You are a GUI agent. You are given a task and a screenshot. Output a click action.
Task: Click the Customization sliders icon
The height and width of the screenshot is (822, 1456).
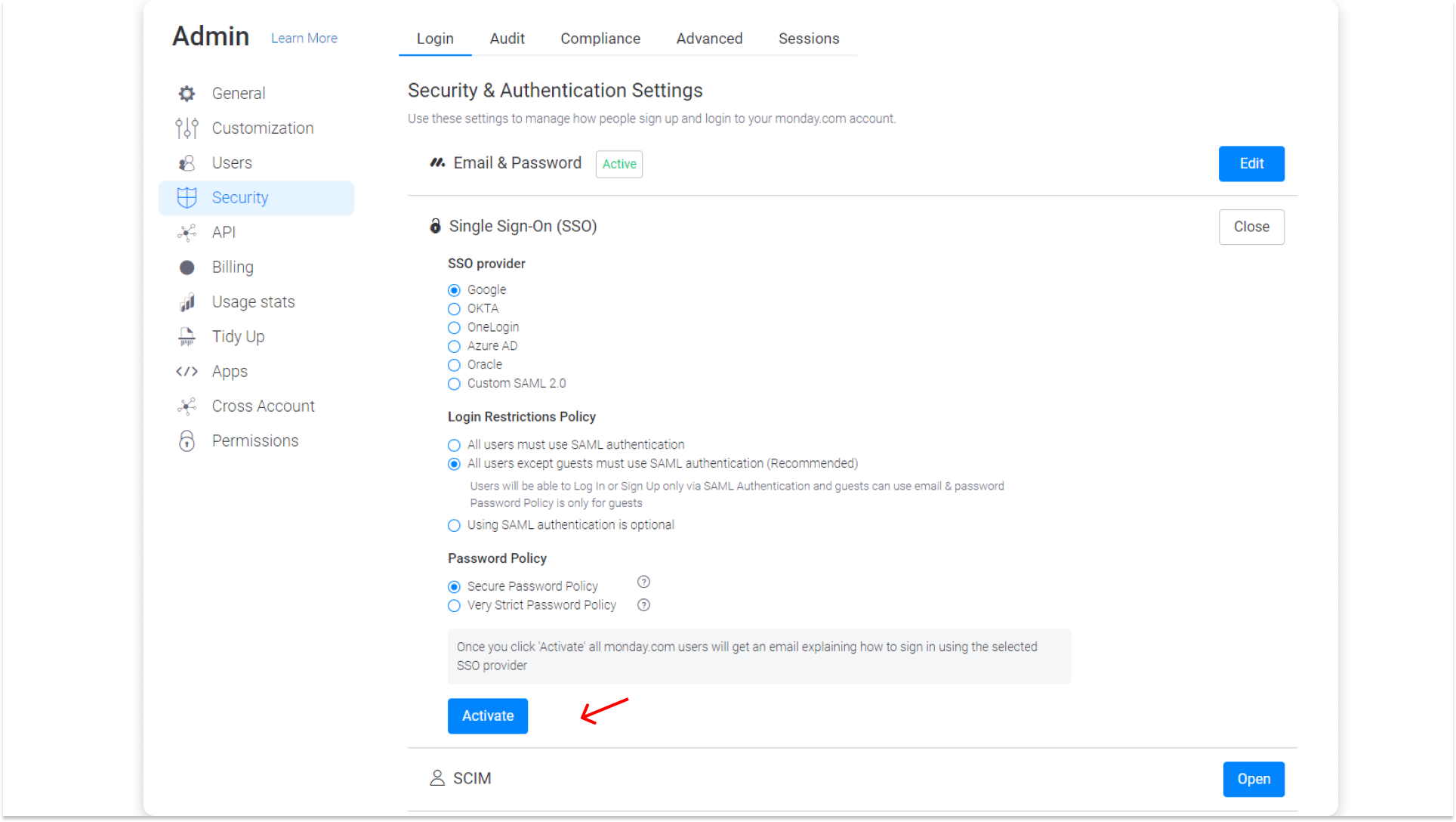[x=187, y=128]
